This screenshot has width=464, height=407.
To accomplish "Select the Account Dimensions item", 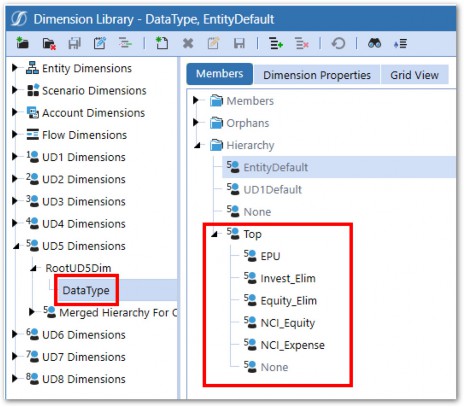I will click(93, 113).
